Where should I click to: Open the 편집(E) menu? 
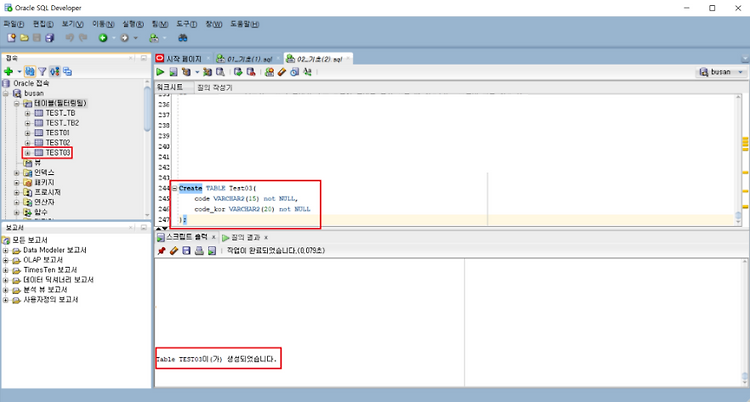click(43, 24)
